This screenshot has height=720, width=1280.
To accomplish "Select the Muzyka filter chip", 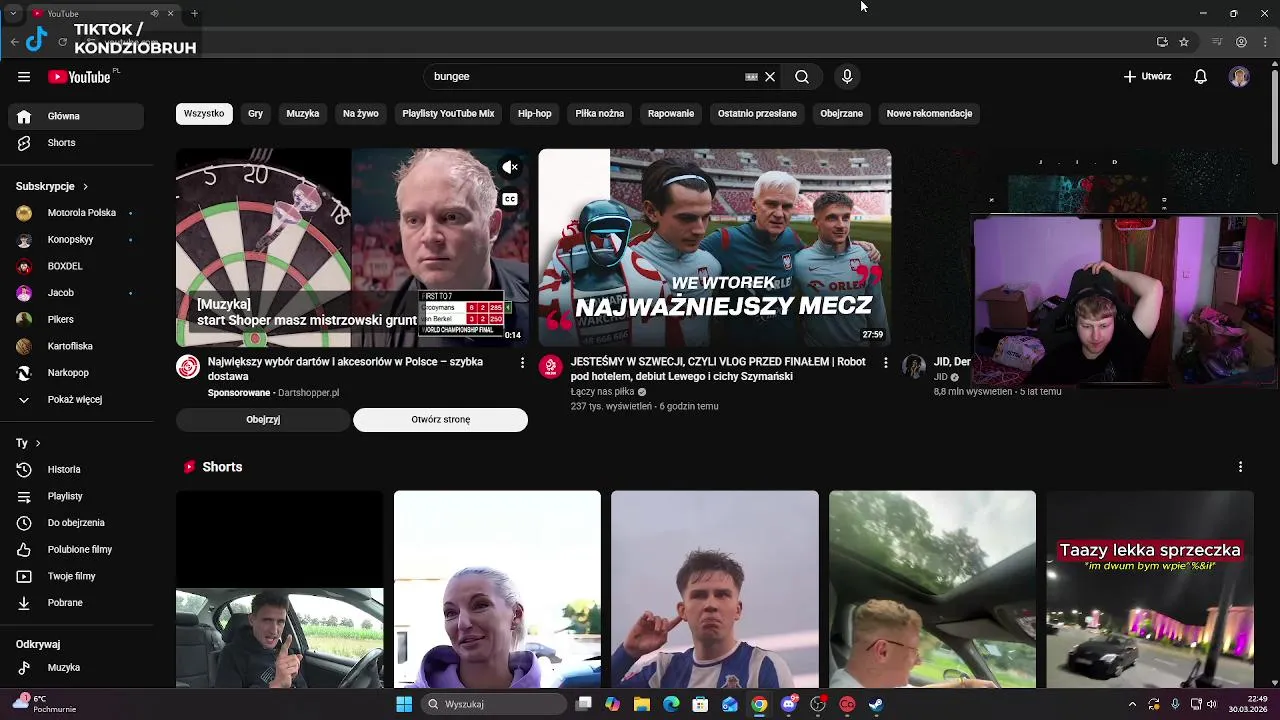I will tap(303, 114).
